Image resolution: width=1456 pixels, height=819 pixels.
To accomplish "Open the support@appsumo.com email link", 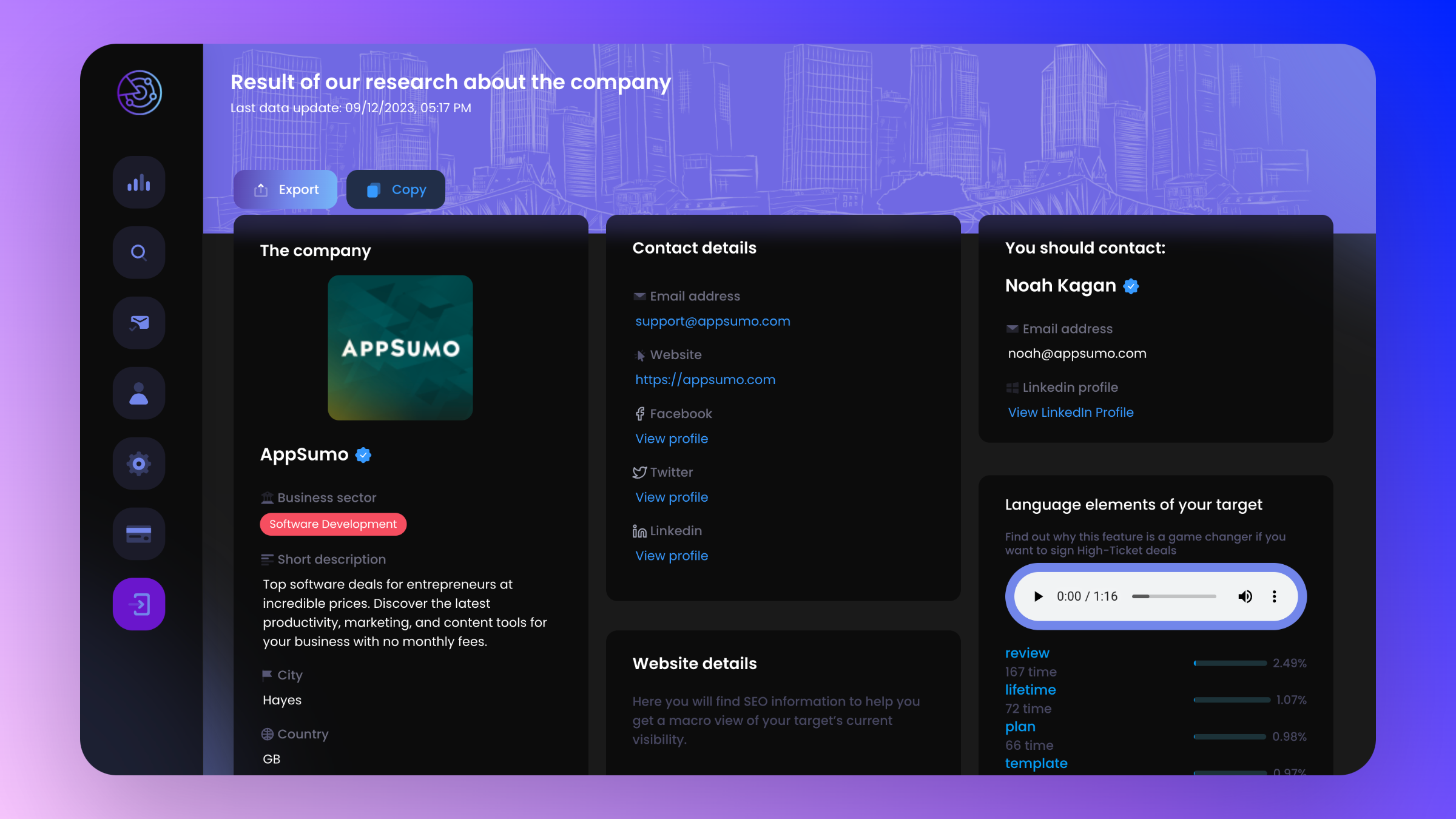I will tap(713, 322).
